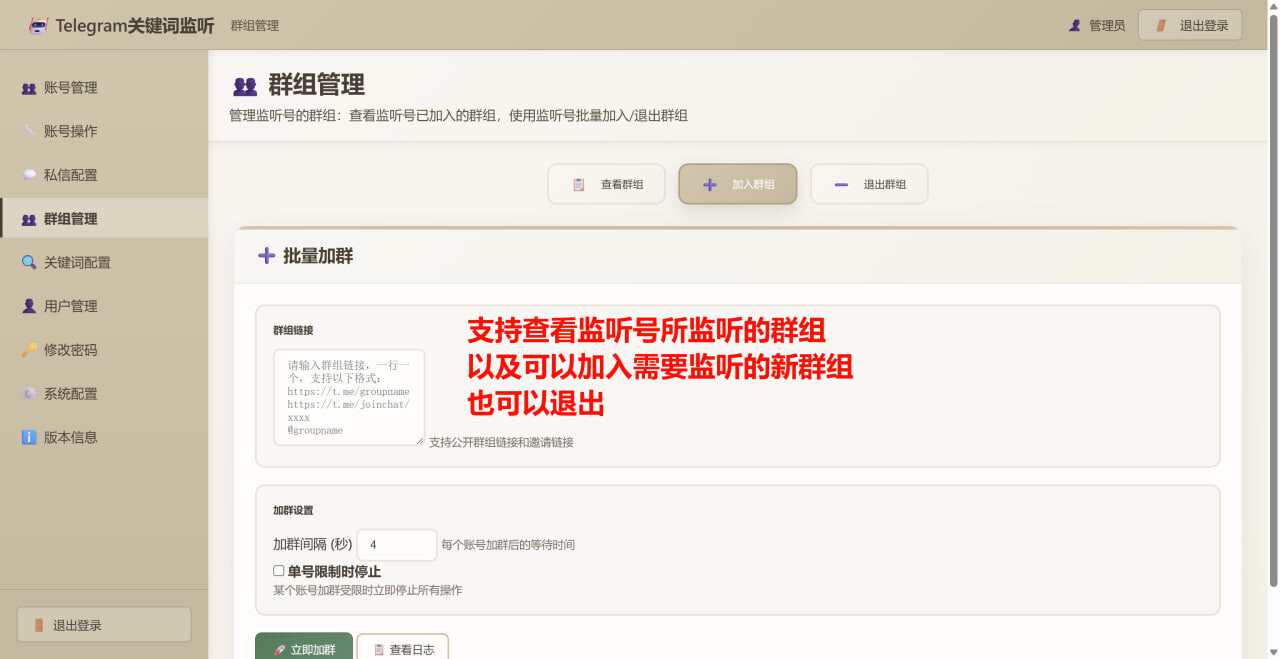Click the 群组链接 field label
Viewport: 1280px width, 659px height.
click(293, 330)
